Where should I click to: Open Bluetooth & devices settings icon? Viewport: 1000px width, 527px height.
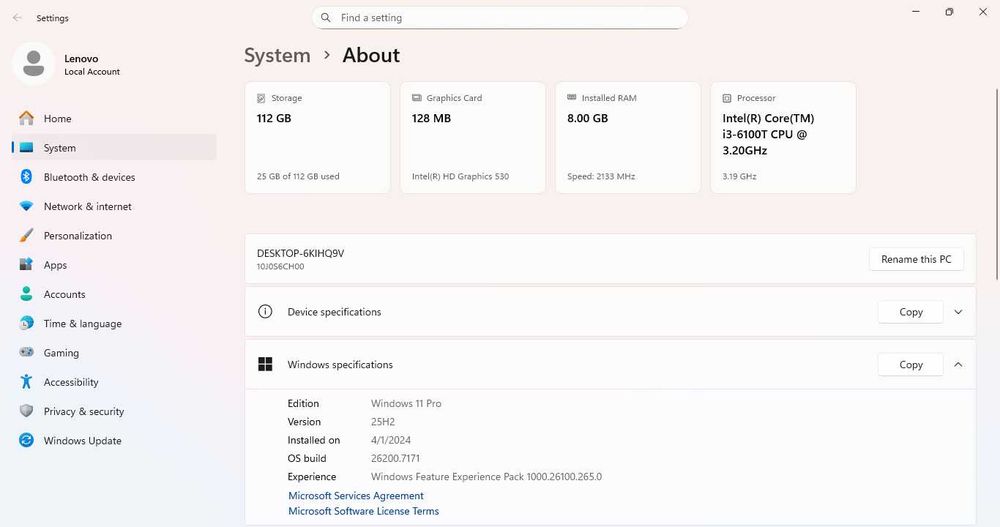click(x=26, y=177)
